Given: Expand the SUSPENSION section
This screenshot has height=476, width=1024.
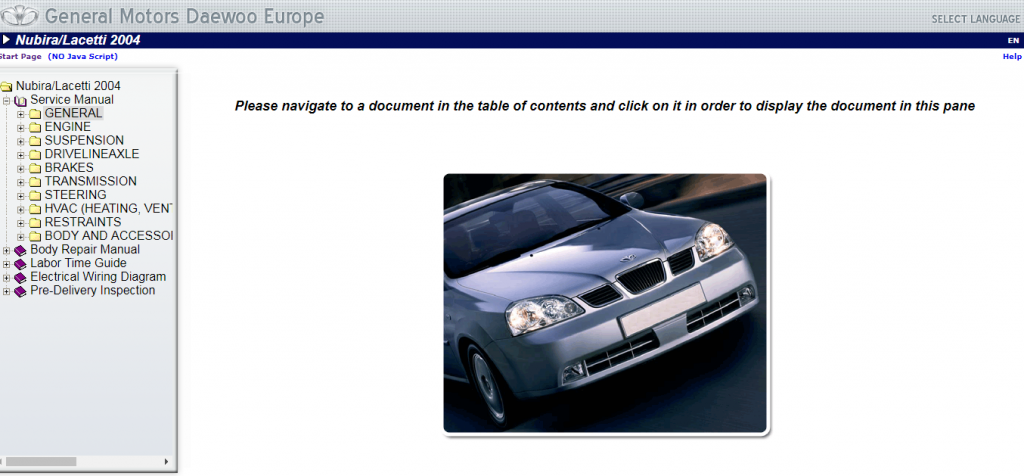Looking at the screenshot, I should click(21, 141).
